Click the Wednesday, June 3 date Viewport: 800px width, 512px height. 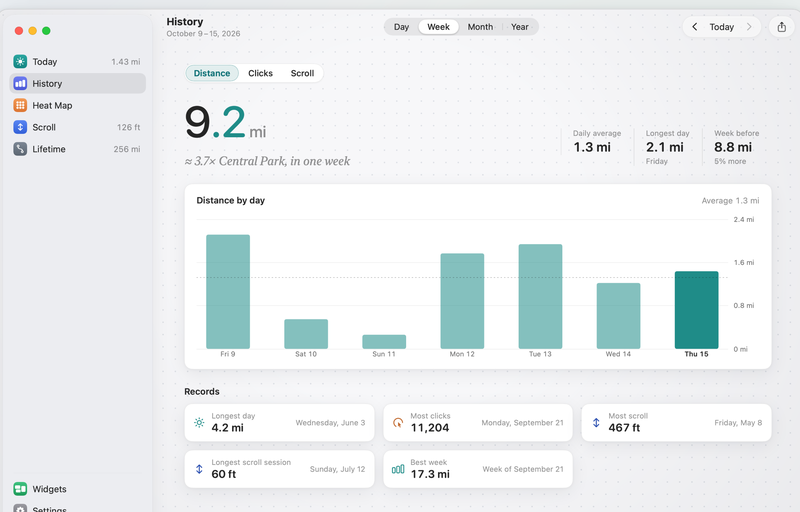[x=330, y=423]
